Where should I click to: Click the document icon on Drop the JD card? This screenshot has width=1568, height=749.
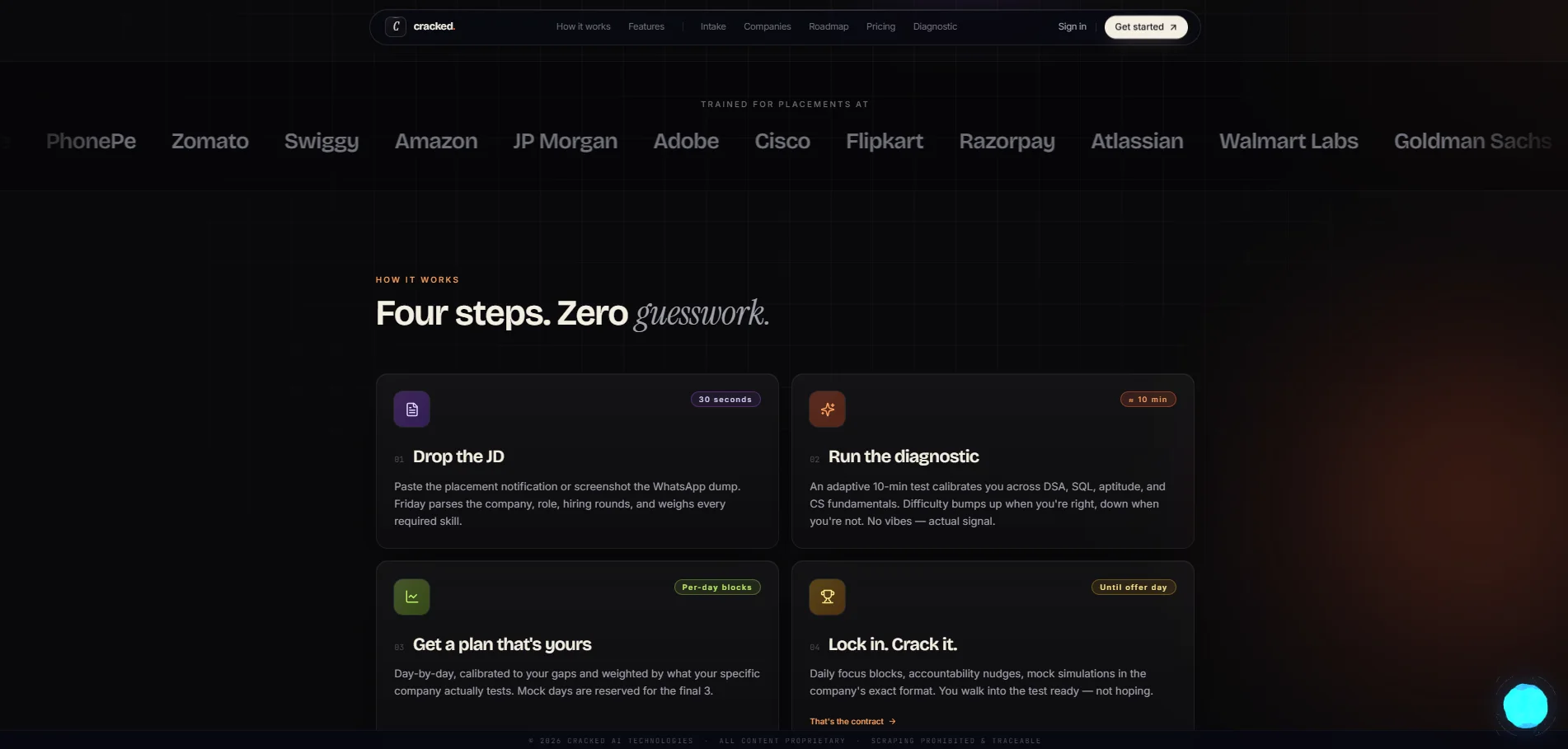(411, 409)
